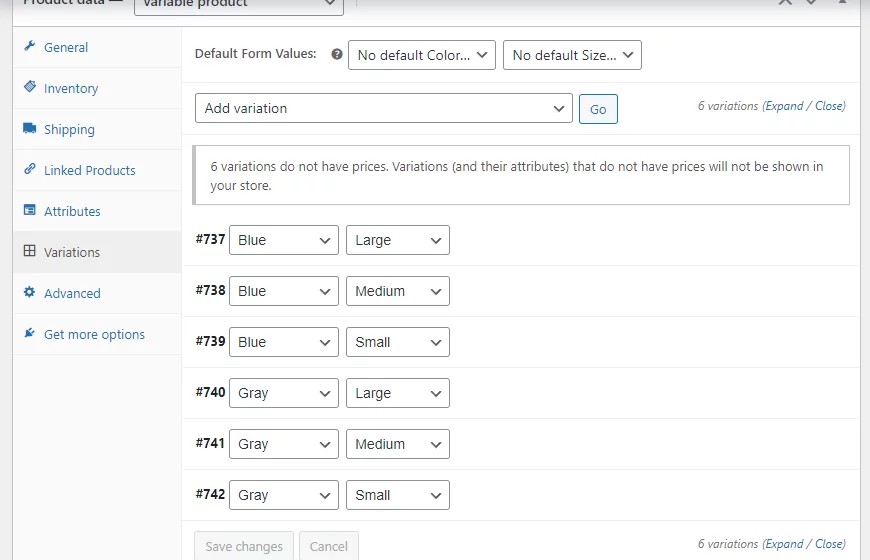Click the Go button
The height and width of the screenshot is (560, 870).
[x=598, y=109]
